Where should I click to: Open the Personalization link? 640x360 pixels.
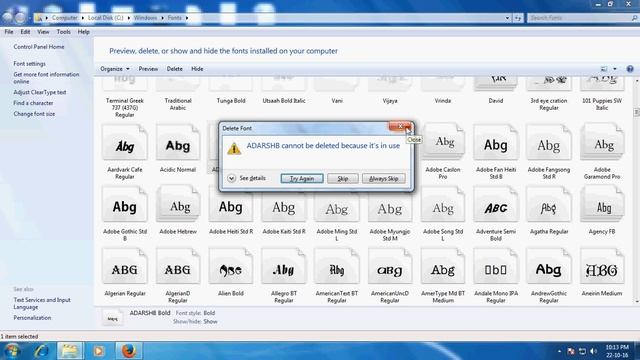[x=32, y=318]
